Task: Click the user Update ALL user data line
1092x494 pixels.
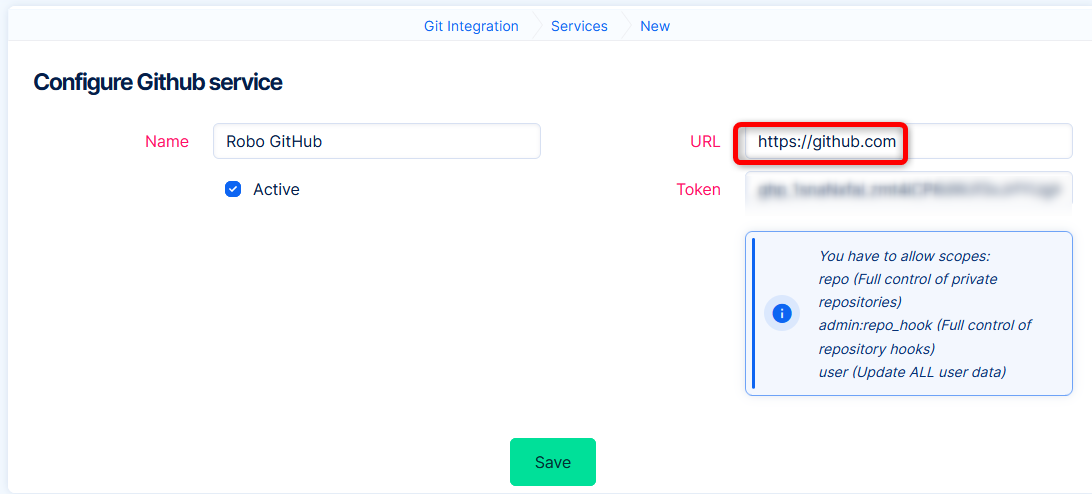Action: 912,372
